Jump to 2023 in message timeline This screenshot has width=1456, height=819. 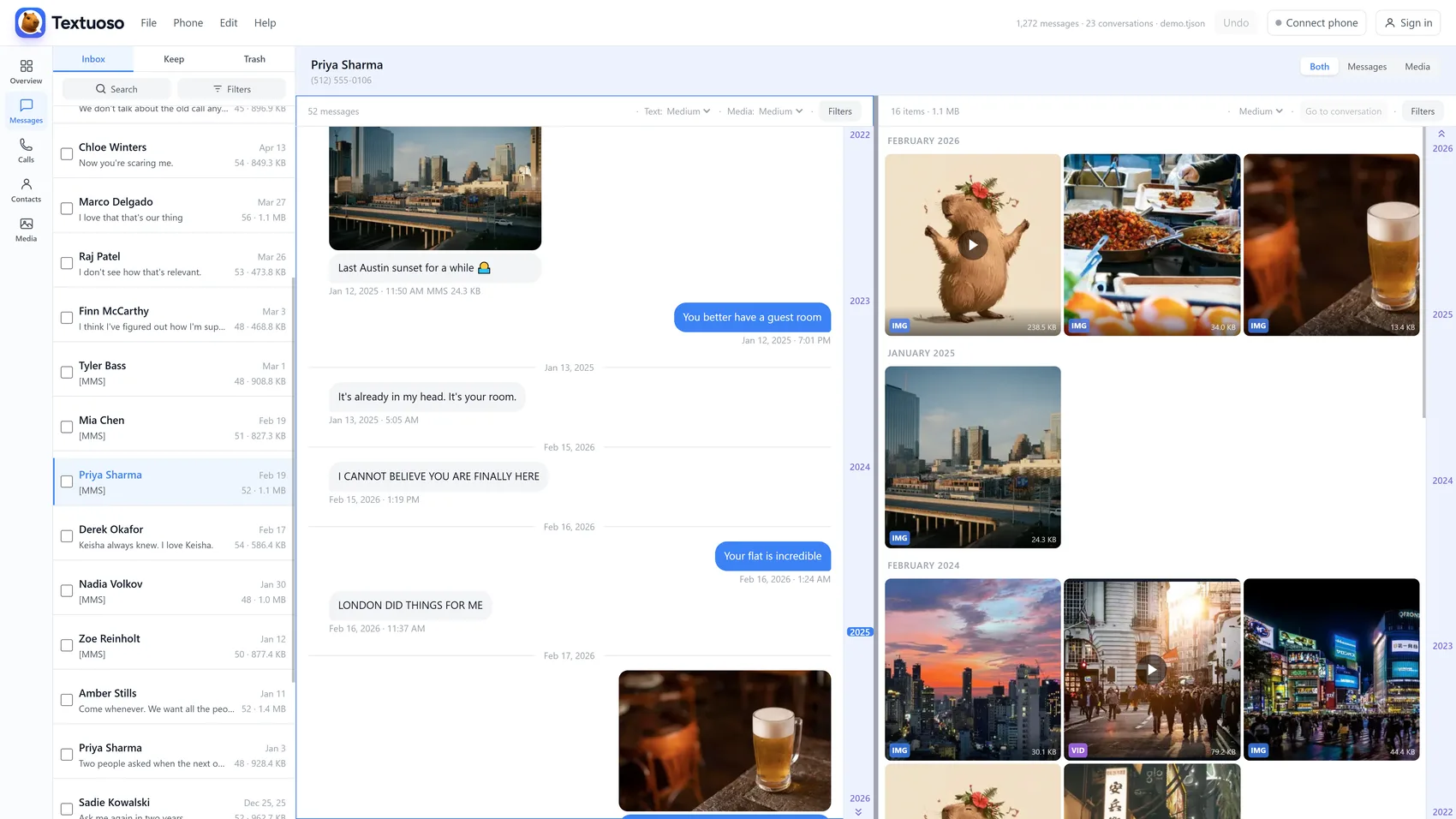coord(859,301)
